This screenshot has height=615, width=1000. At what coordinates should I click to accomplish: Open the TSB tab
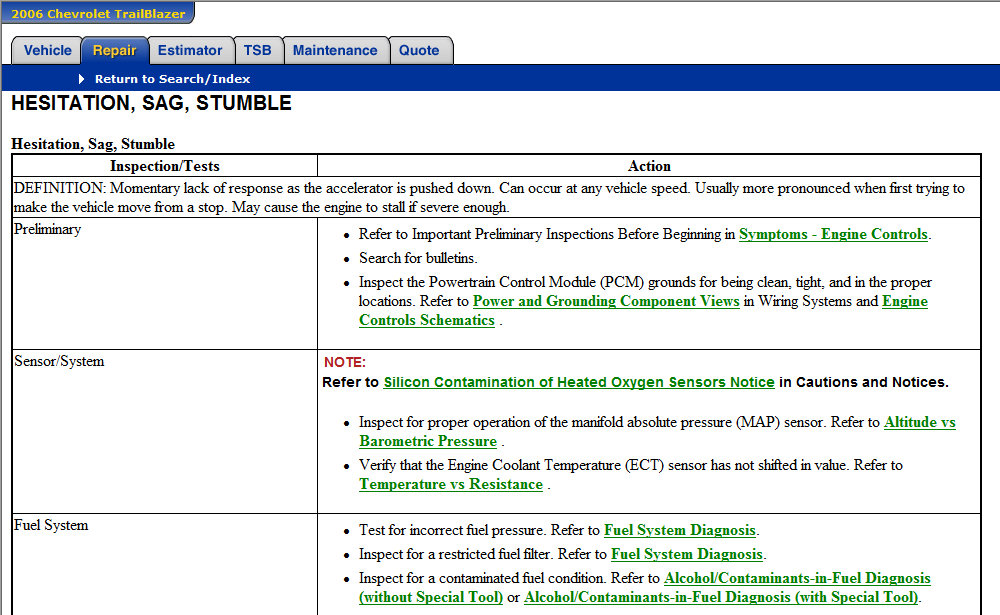tap(258, 50)
